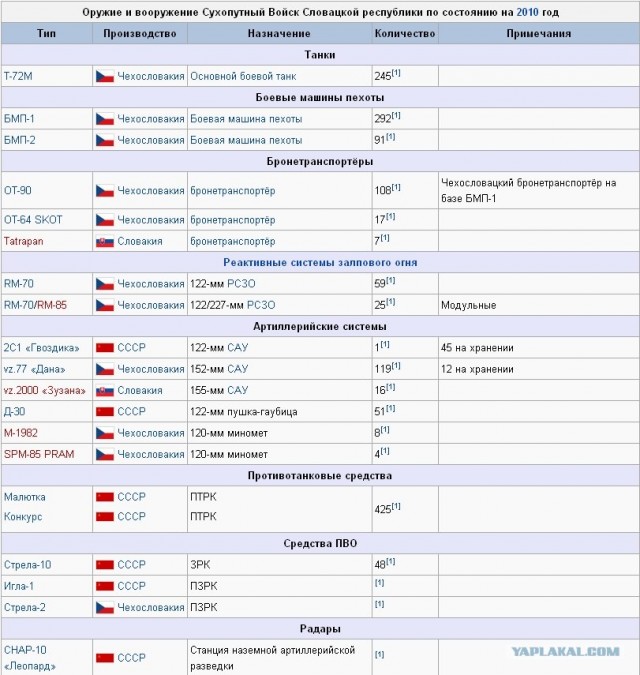Click footnote [1] next to 245
Image resolution: width=640 pixels, height=675 pixels.
tap(396, 73)
